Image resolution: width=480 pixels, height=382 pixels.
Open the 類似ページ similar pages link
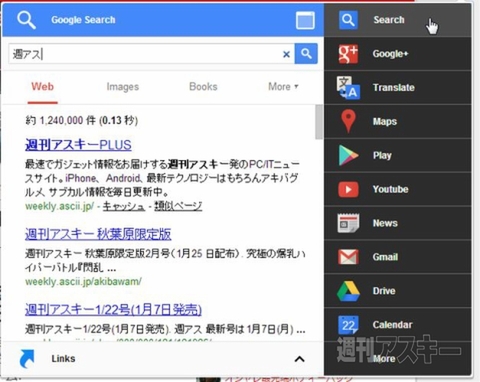tap(178, 206)
